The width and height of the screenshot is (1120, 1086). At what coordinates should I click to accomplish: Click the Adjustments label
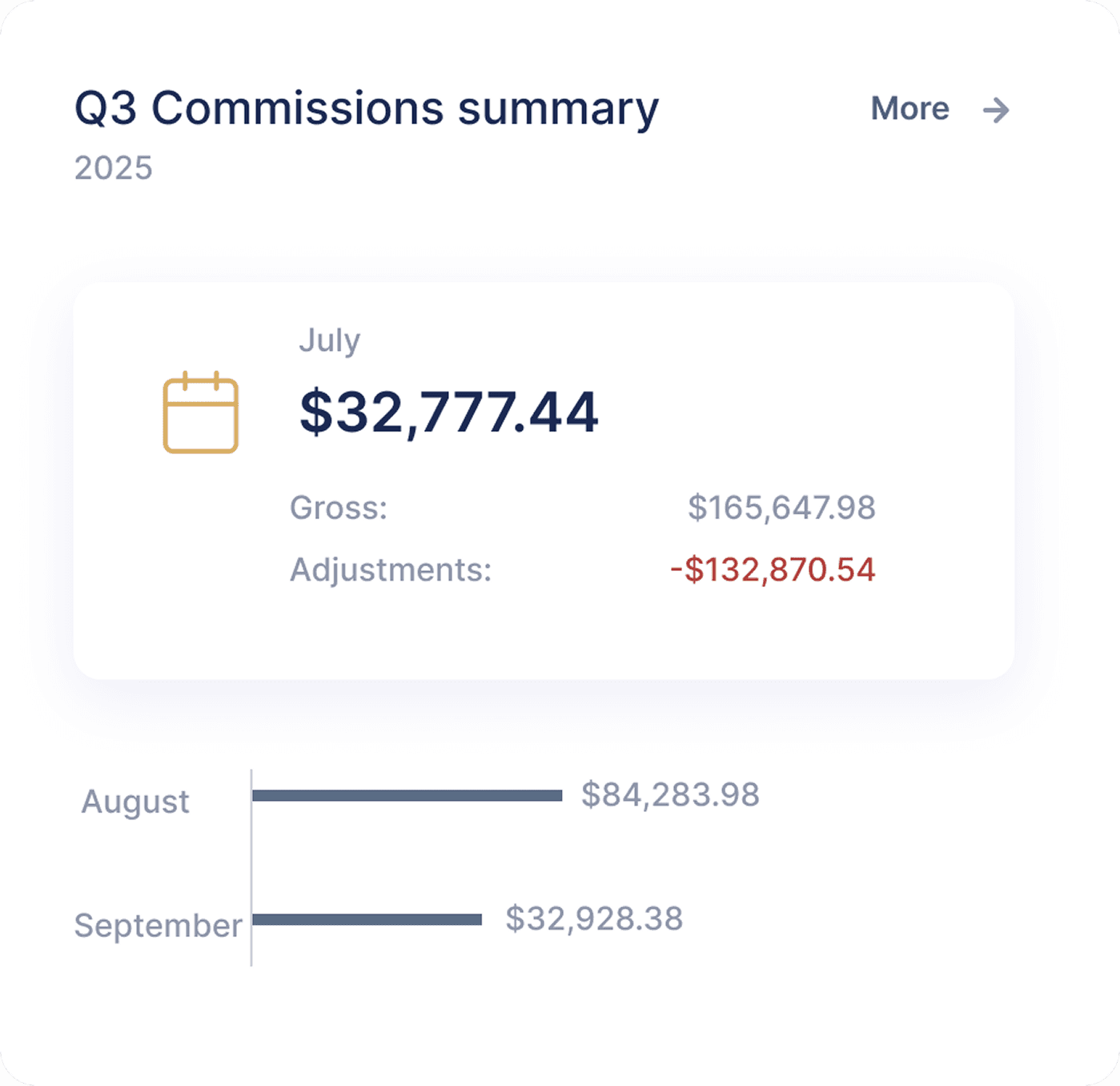(x=391, y=569)
